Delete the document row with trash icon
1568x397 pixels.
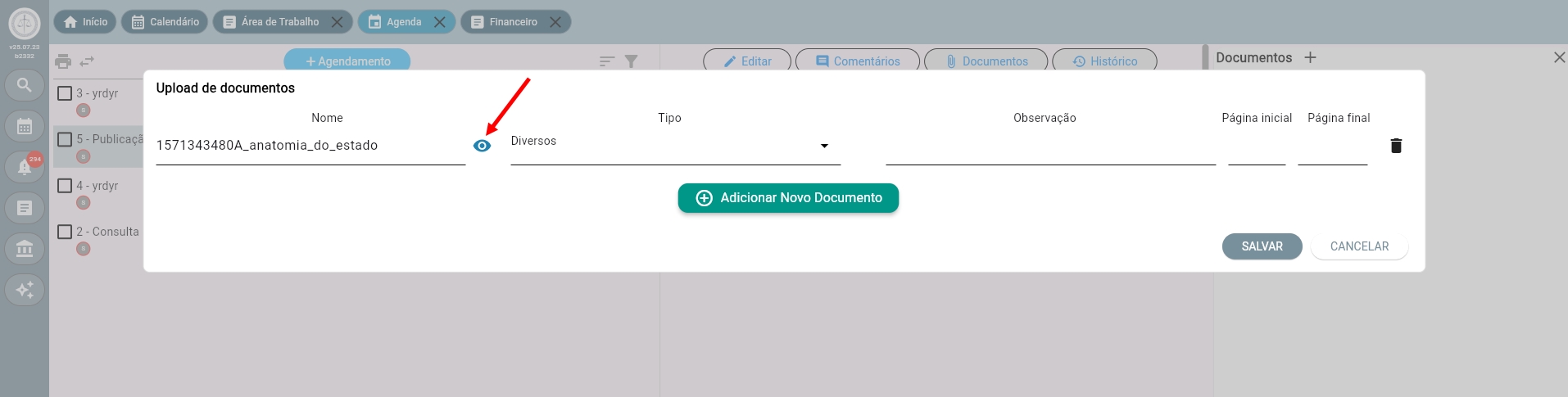[1396, 146]
